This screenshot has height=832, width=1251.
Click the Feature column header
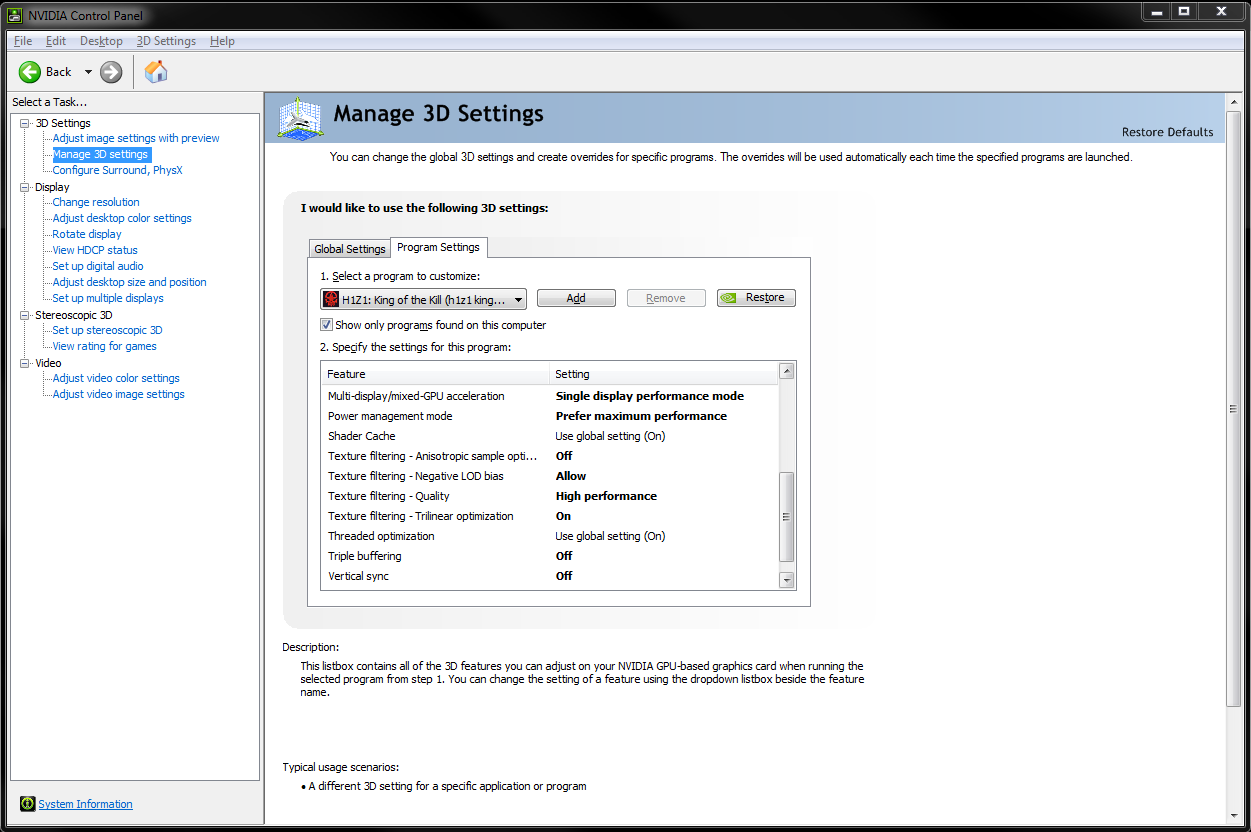(435, 374)
